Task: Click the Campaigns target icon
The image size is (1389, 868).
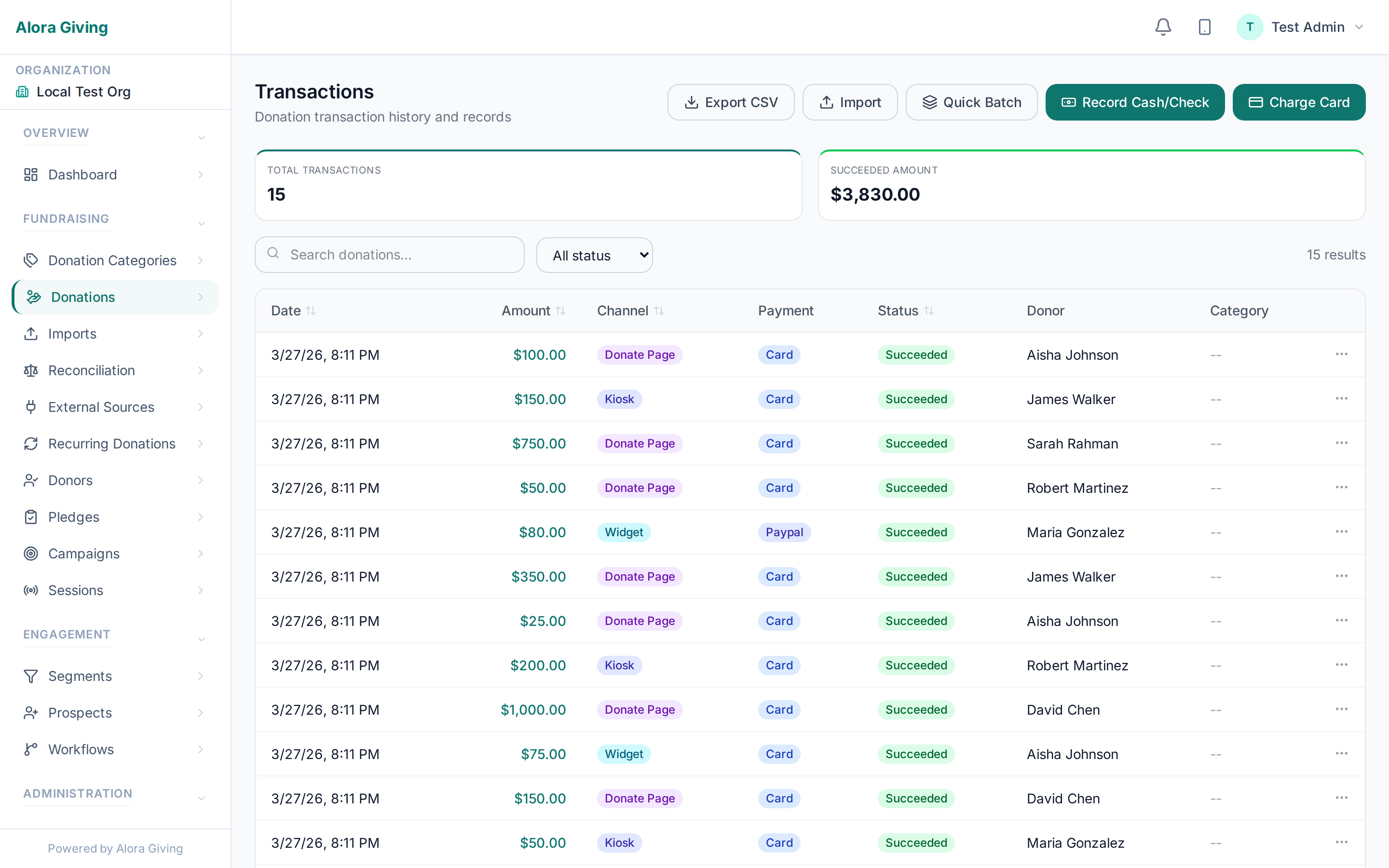Action: click(x=31, y=554)
